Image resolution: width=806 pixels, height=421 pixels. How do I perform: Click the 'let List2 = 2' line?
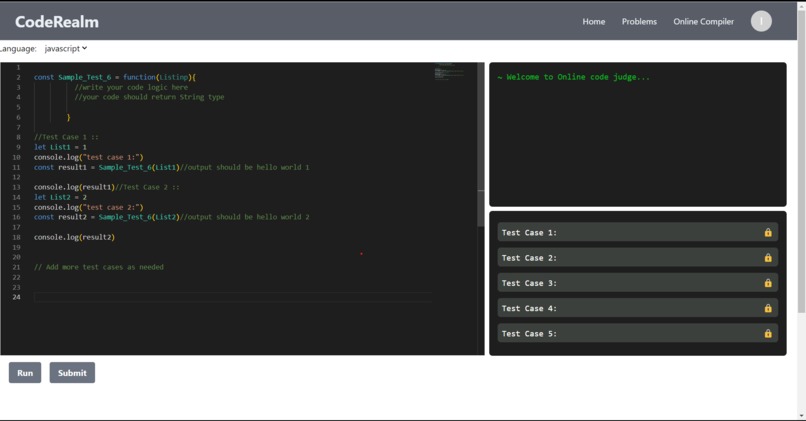click(60, 197)
